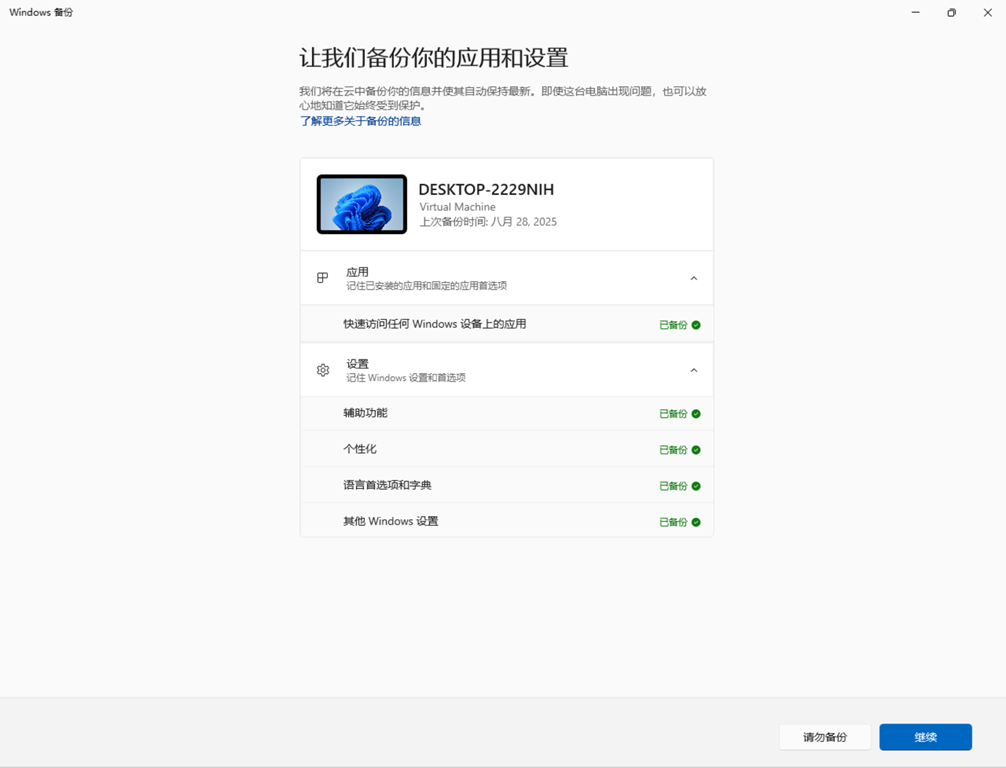Image resolution: width=1006 pixels, height=768 pixels.
Task: Click the 让我们备份你的应用和设置 heading
Action: 434,58
